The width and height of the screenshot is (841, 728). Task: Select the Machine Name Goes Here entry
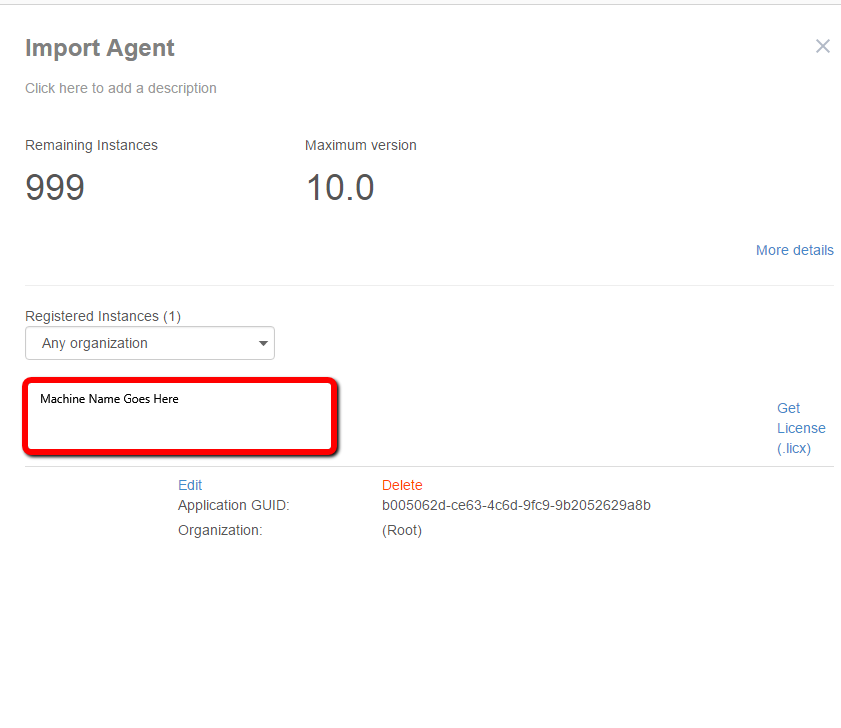(x=109, y=399)
